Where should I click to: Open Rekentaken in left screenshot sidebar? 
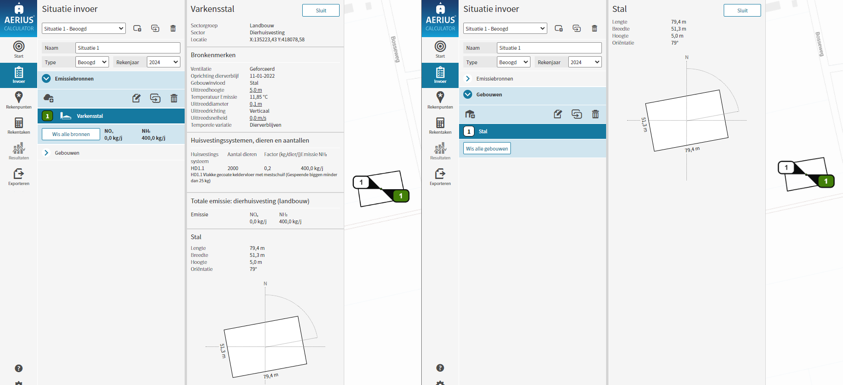(18, 125)
